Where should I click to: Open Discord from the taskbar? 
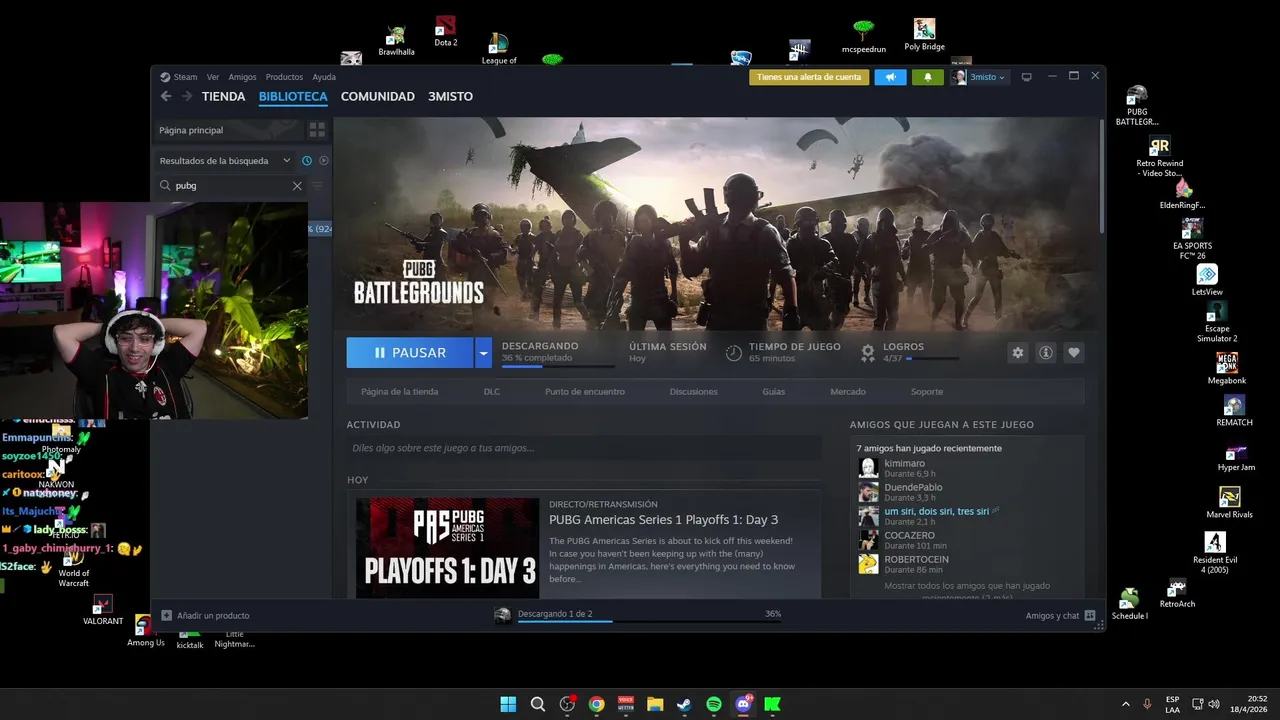pyautogui.click(x=743, y=704)
